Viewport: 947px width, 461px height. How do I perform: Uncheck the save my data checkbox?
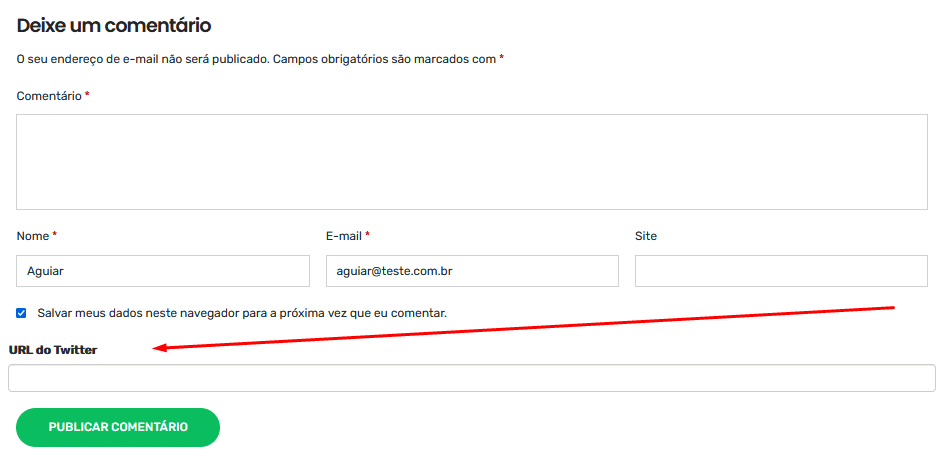[21, 313]
